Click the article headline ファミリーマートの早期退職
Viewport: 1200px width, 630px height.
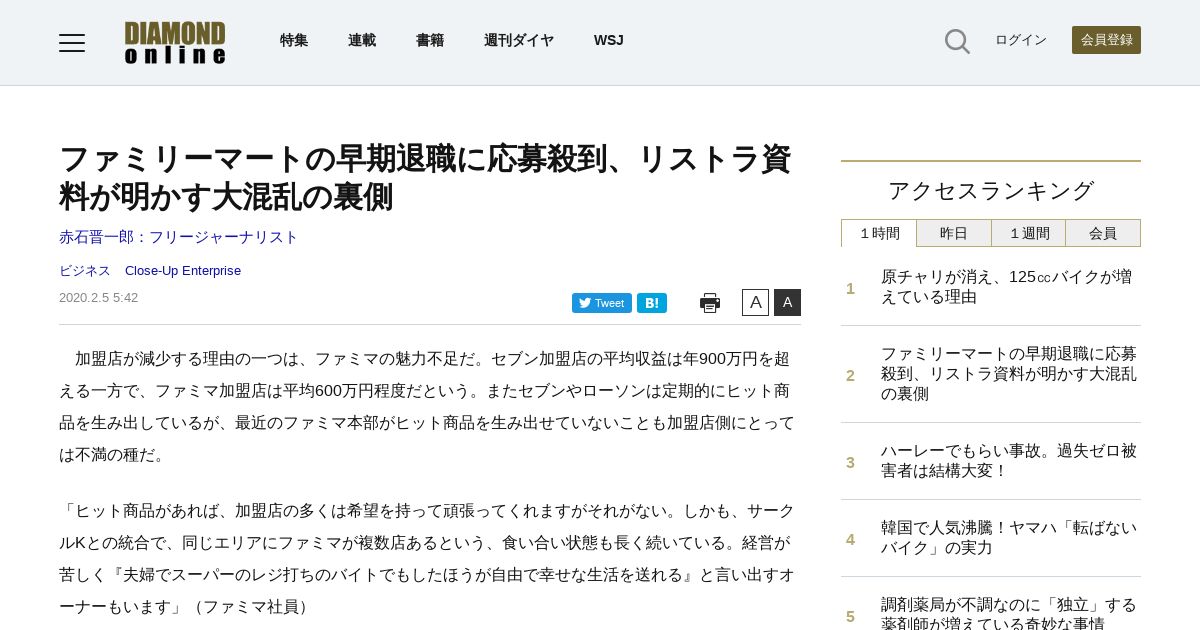tap(425, 178)
